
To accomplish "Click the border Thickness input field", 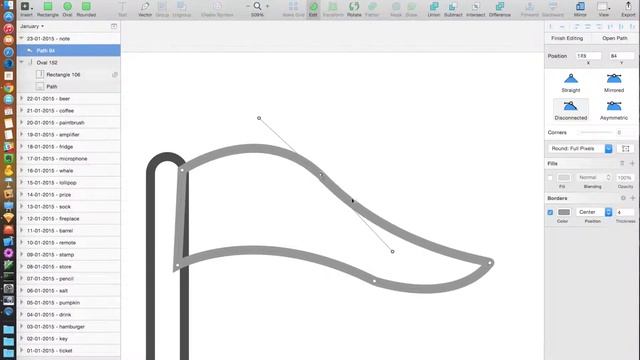I will (x=625, y=212).
